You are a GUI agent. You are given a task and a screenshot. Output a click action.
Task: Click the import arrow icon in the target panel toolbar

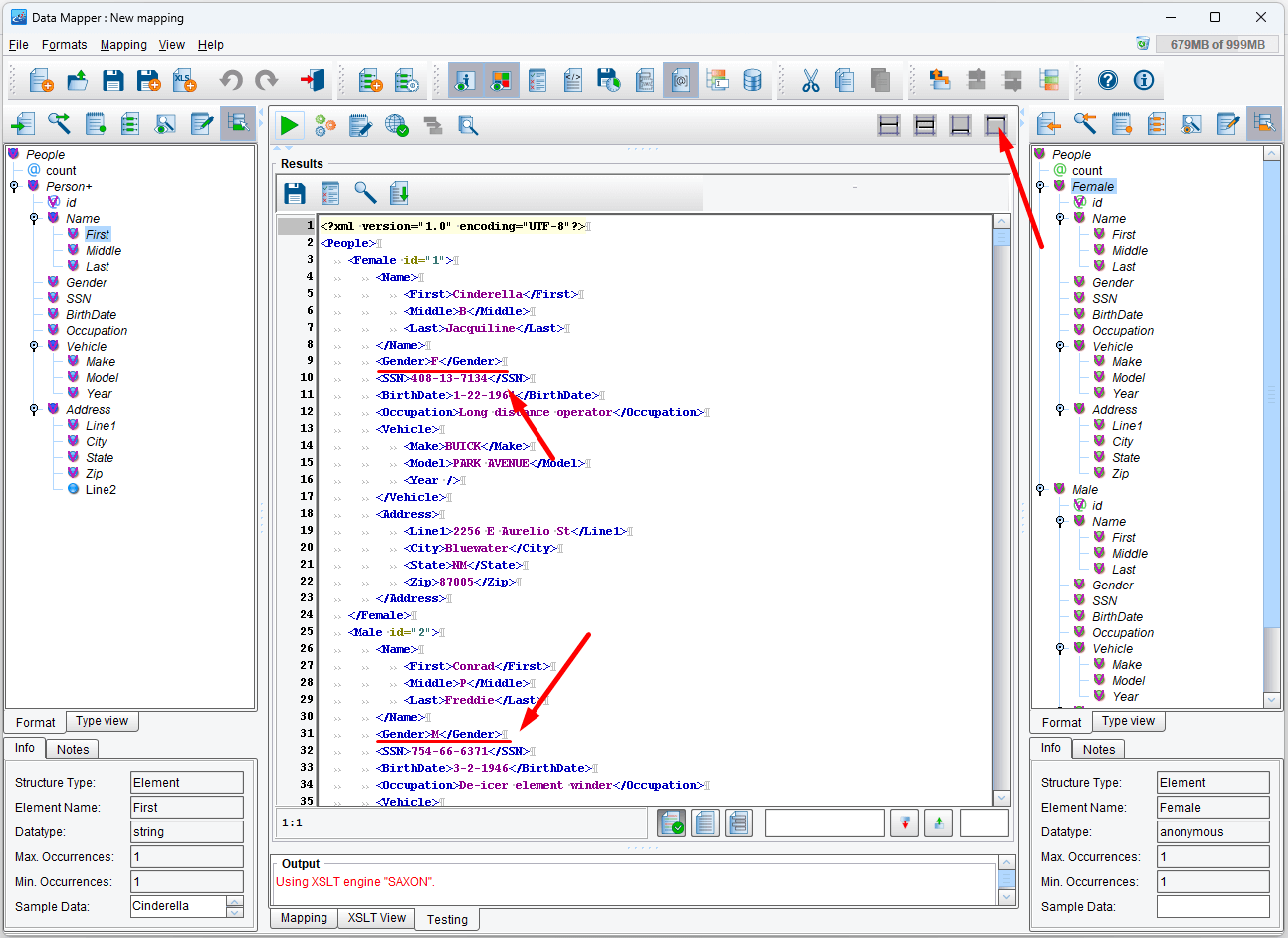coord(1048,123)
